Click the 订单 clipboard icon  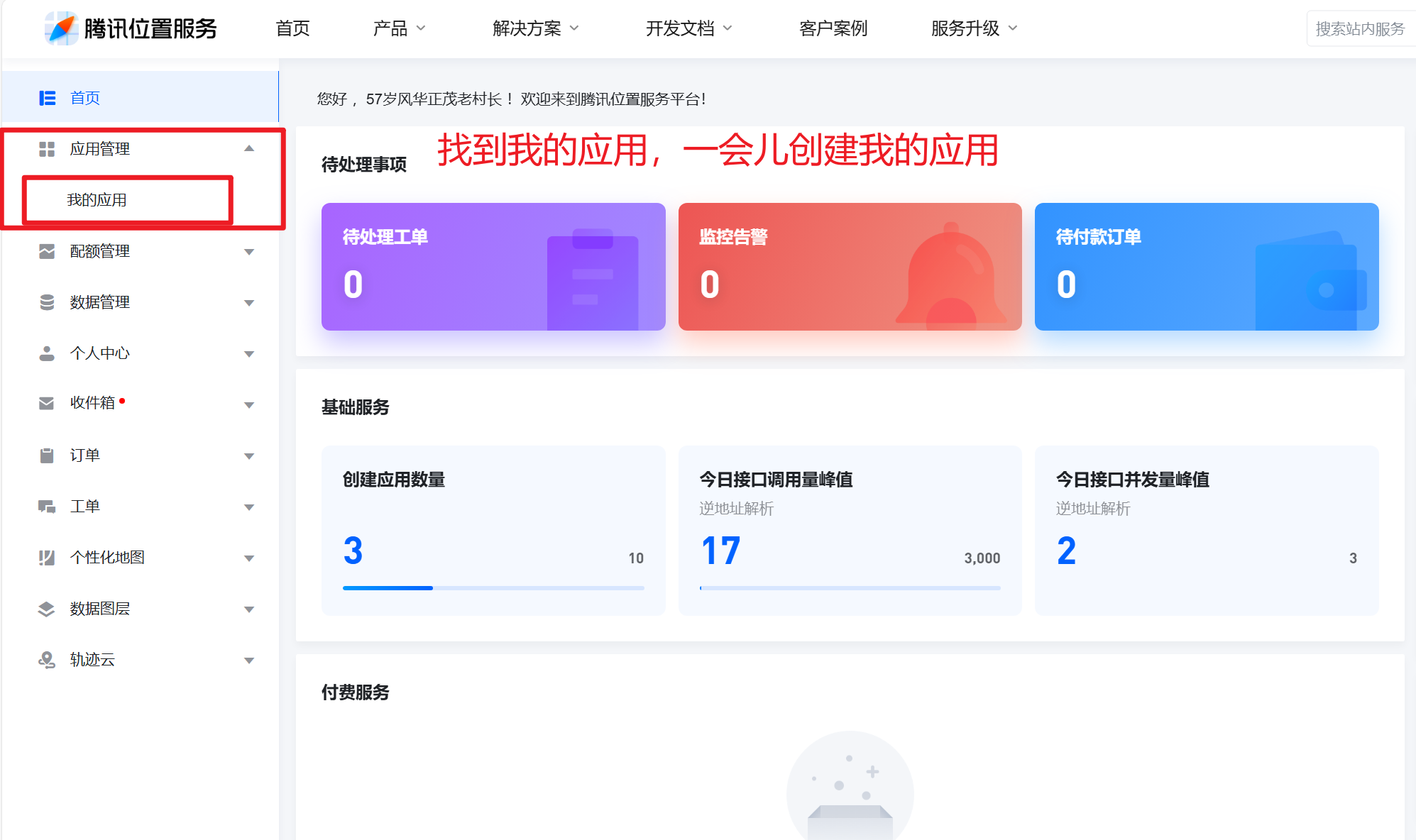47,455
